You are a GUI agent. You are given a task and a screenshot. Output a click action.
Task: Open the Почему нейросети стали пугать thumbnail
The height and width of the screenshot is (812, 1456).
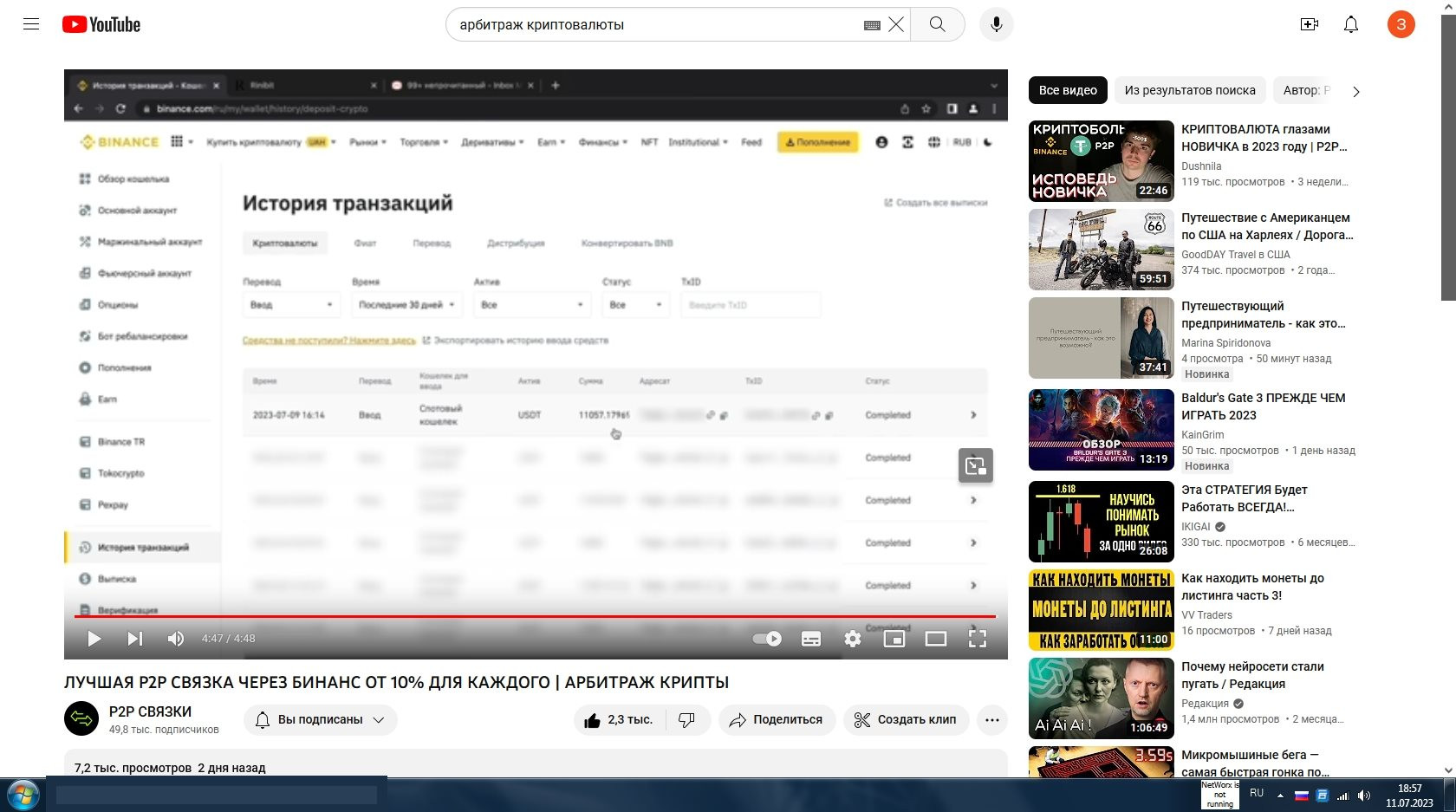tap(1102, 698)
